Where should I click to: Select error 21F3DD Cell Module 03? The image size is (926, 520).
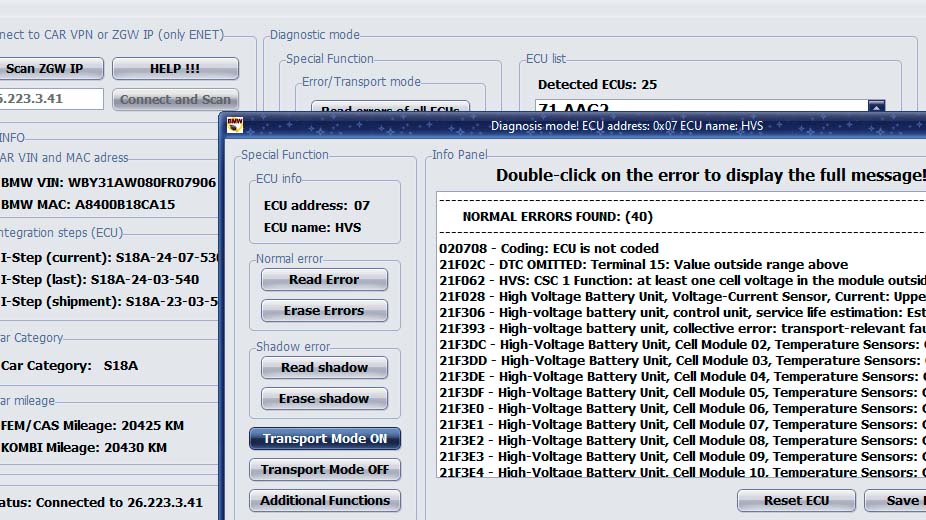[682, 360]
